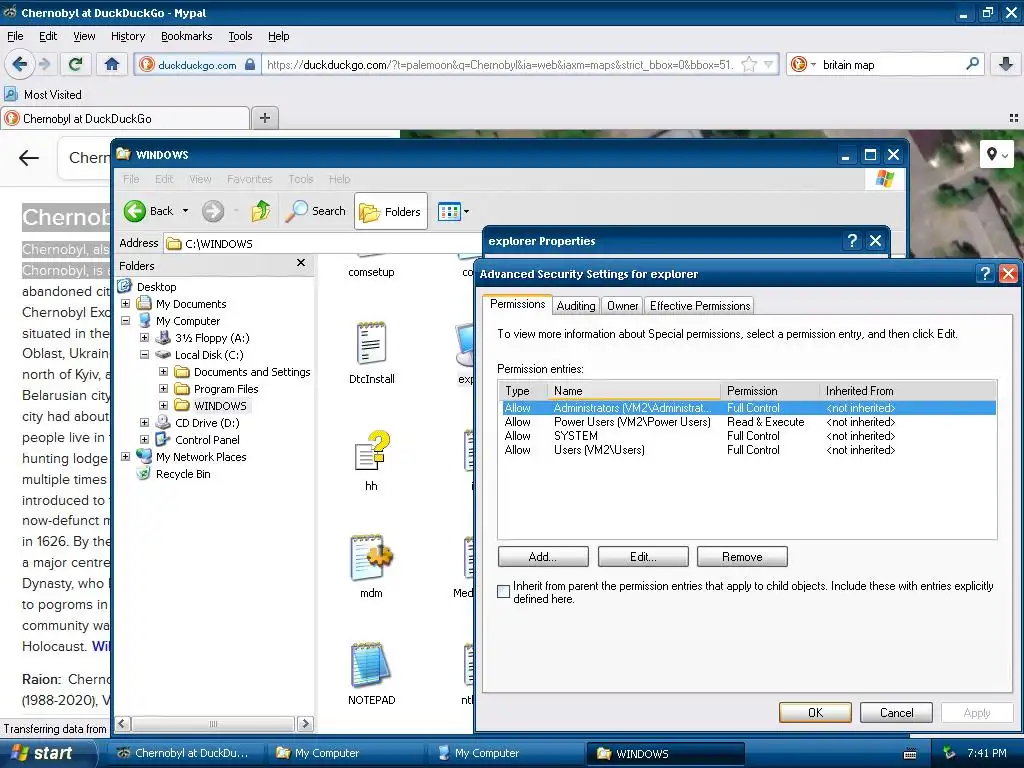Collapse My Computer in the folder tree
1024x768 pixels.
(125, 321)
